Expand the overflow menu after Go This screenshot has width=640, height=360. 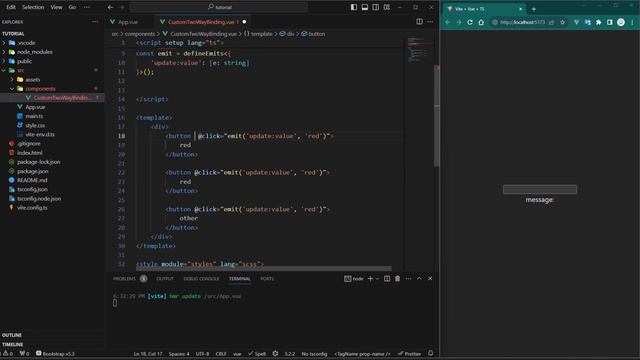pyautogui.click(x=87, y=7)
